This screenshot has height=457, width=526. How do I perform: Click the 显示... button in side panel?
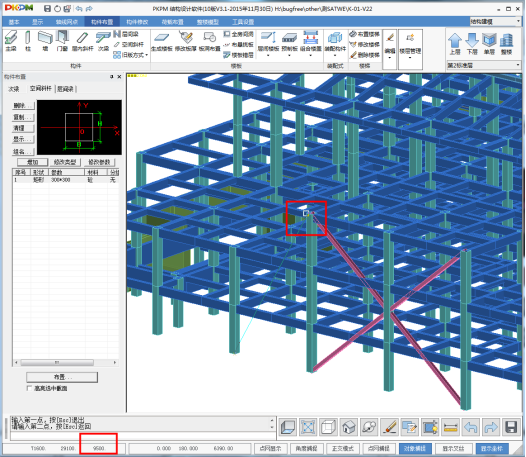pos(23,139)
